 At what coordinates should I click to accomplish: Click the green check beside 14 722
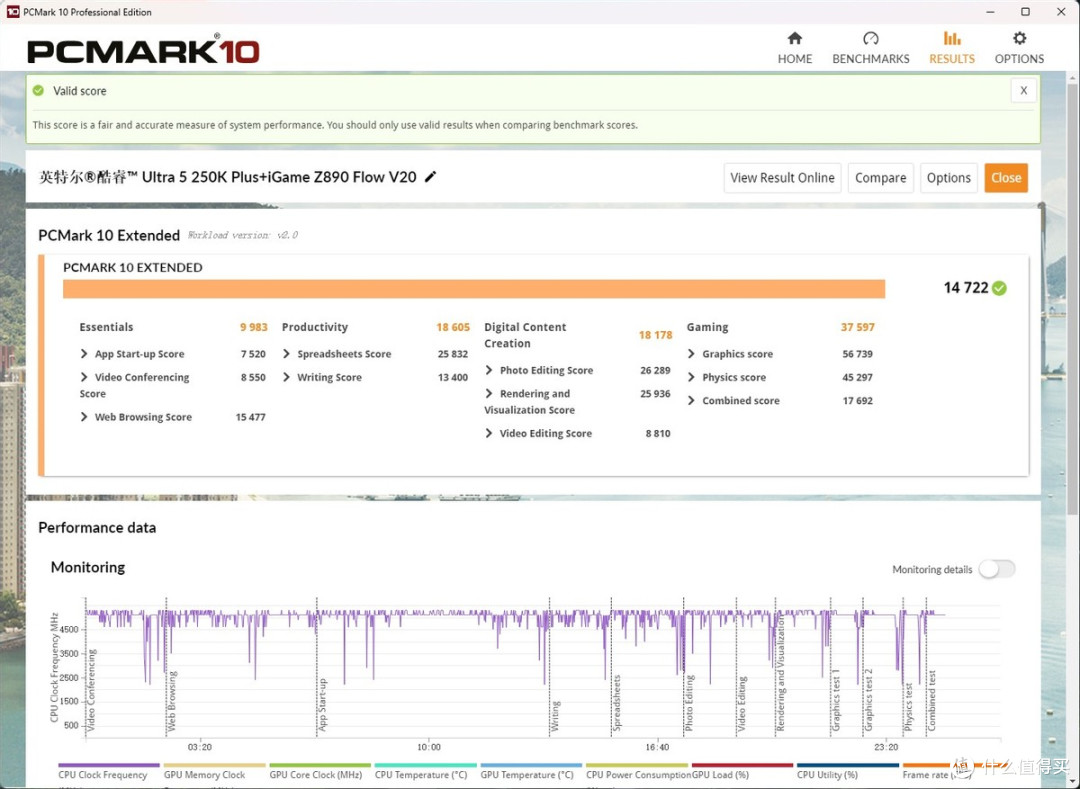pyautogui.click(x=999, y=288)
